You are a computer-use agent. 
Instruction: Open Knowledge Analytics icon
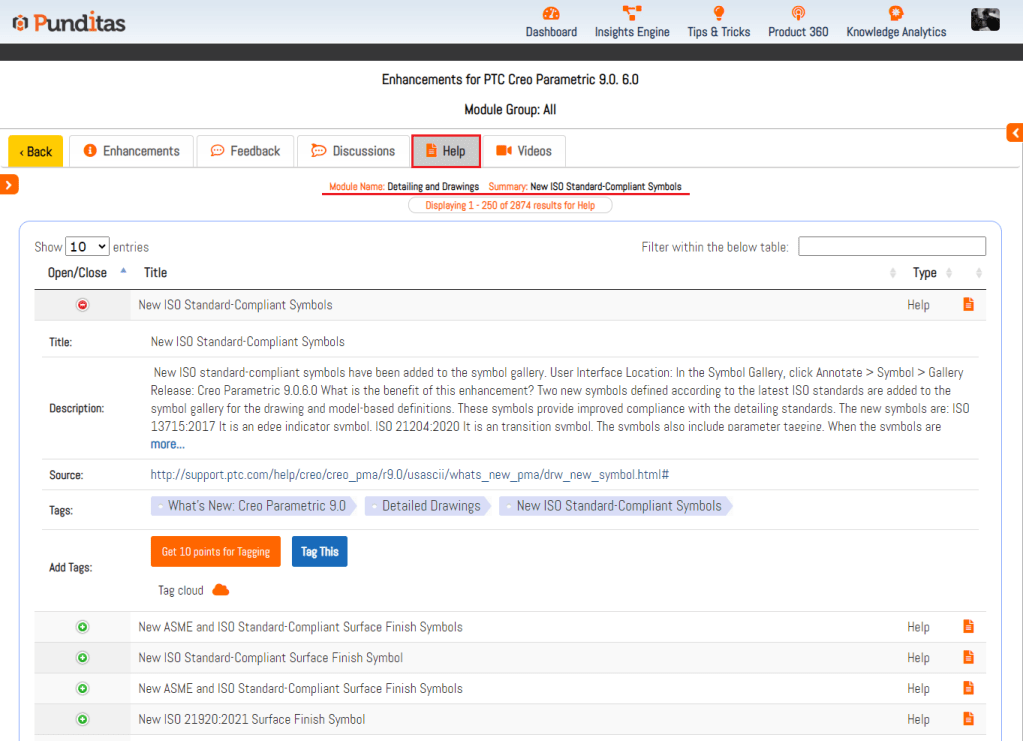[x=896, y=14]
